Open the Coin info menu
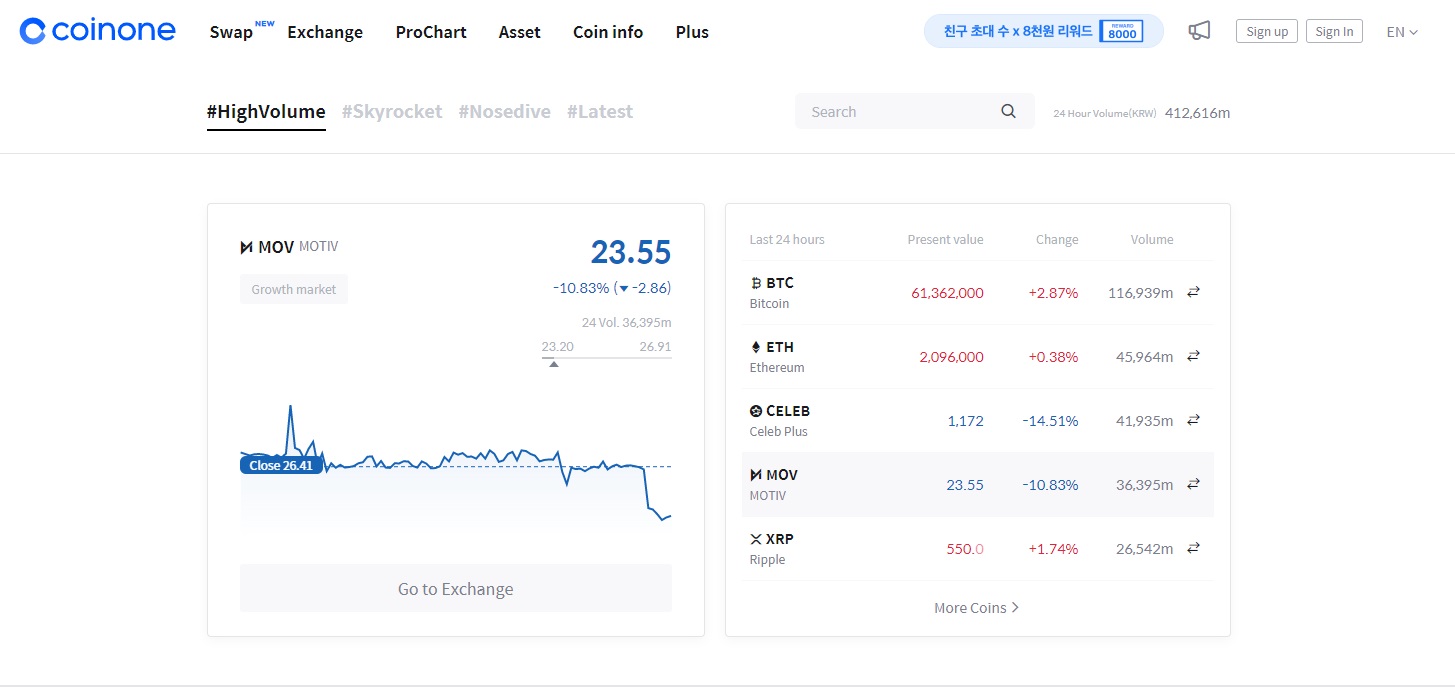1455x690 pixels. pos(608,32)
